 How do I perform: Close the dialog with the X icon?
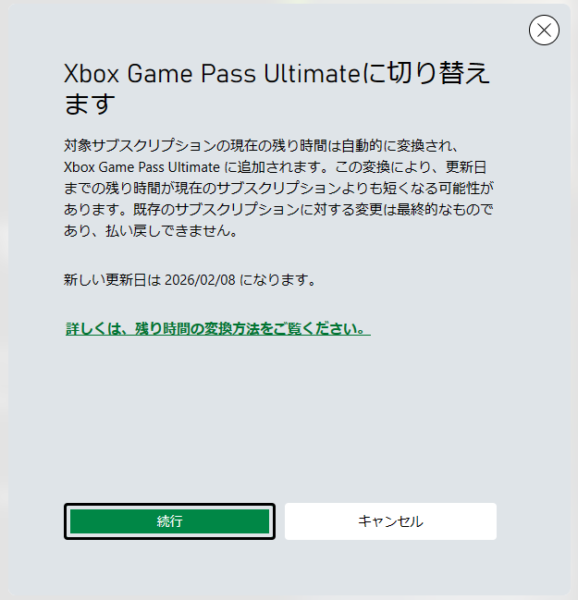point(544,30)
